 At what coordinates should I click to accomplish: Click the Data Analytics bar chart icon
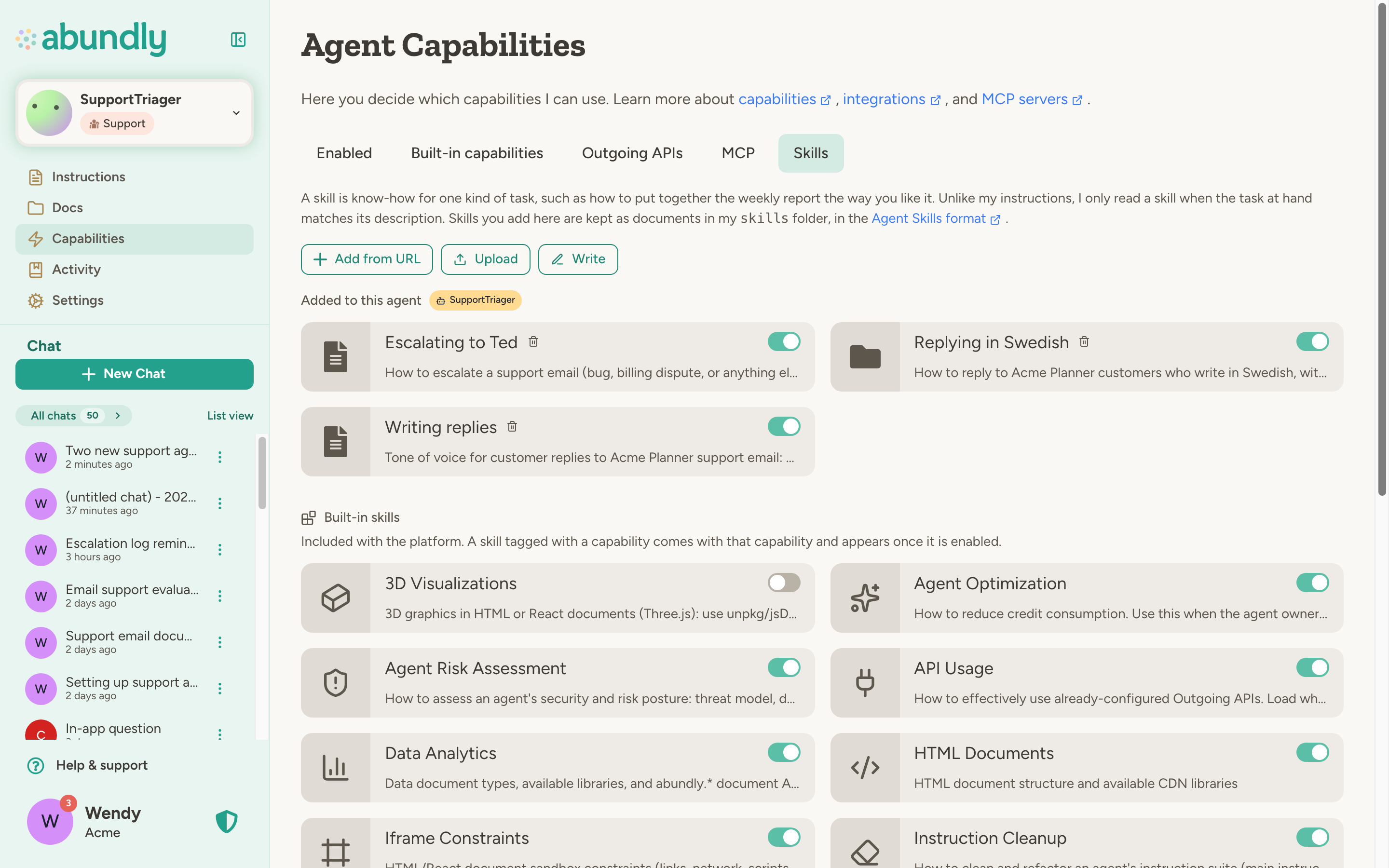[x=336, y=768]
